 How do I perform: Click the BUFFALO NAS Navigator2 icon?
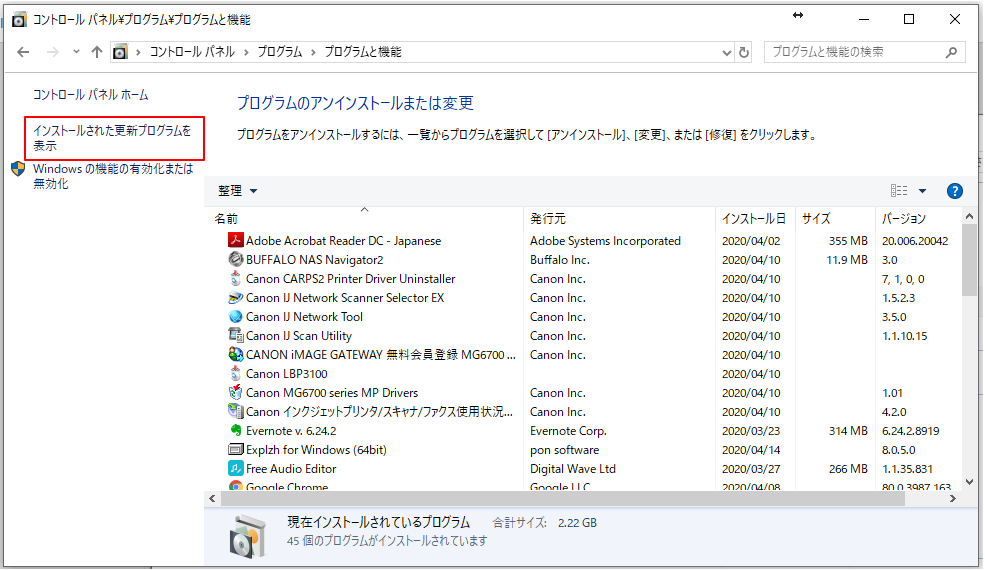pos(236,259)
